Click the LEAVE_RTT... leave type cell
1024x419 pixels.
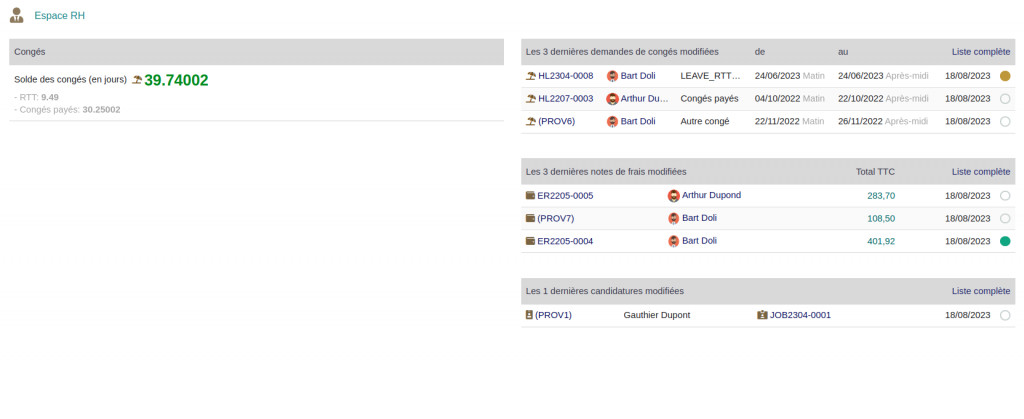click(x=711, y=76)
